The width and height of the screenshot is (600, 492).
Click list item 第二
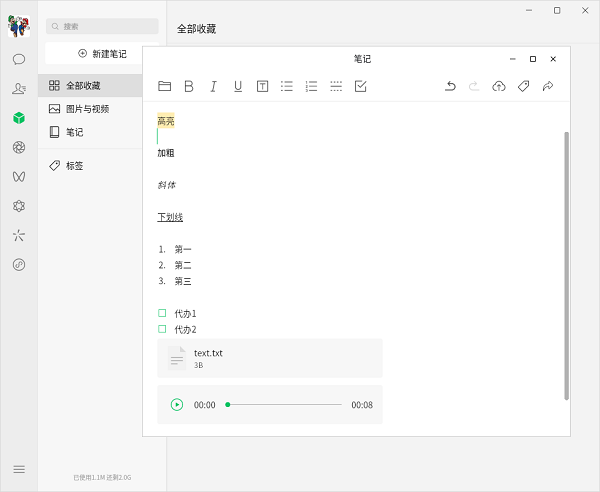click(183, 266)
